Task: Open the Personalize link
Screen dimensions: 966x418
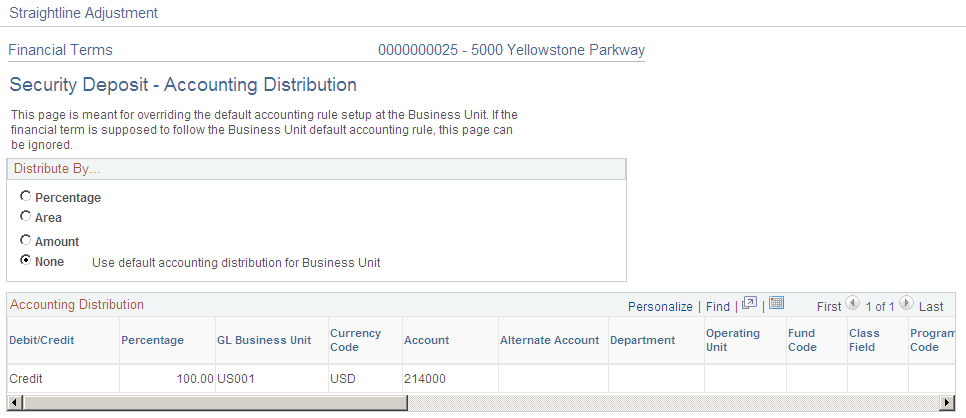Action: (660, 306)
